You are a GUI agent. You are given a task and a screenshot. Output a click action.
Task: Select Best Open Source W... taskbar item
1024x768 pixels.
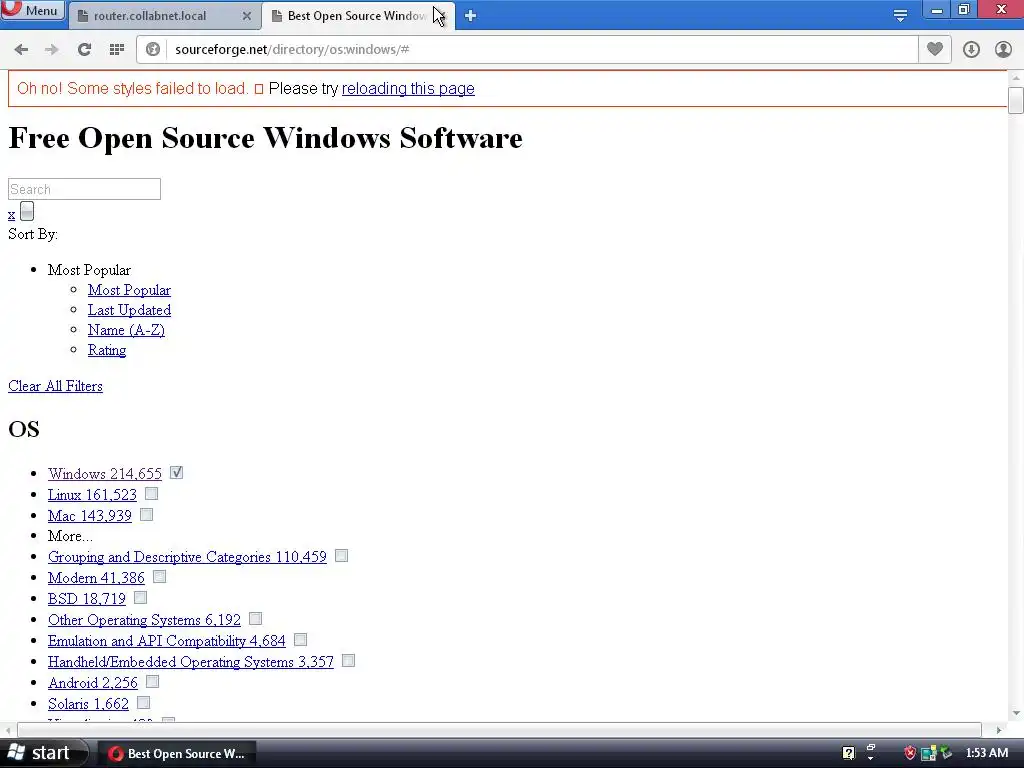point(177,754)
